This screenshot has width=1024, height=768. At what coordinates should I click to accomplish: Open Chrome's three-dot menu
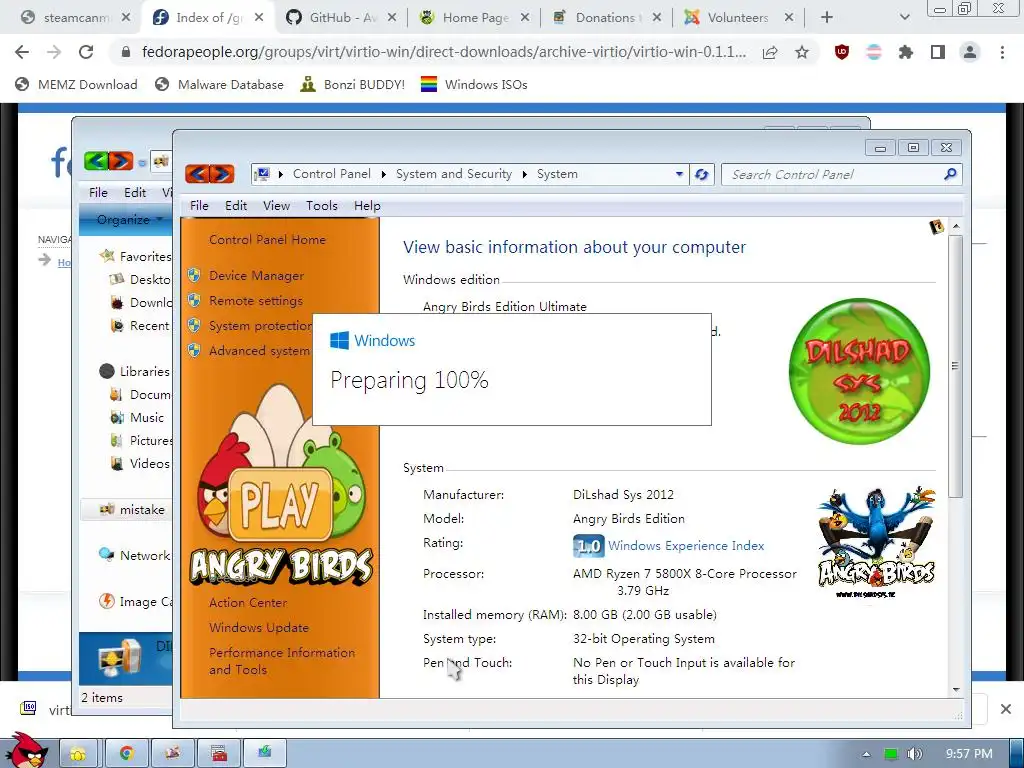(x=1002, y=52)
